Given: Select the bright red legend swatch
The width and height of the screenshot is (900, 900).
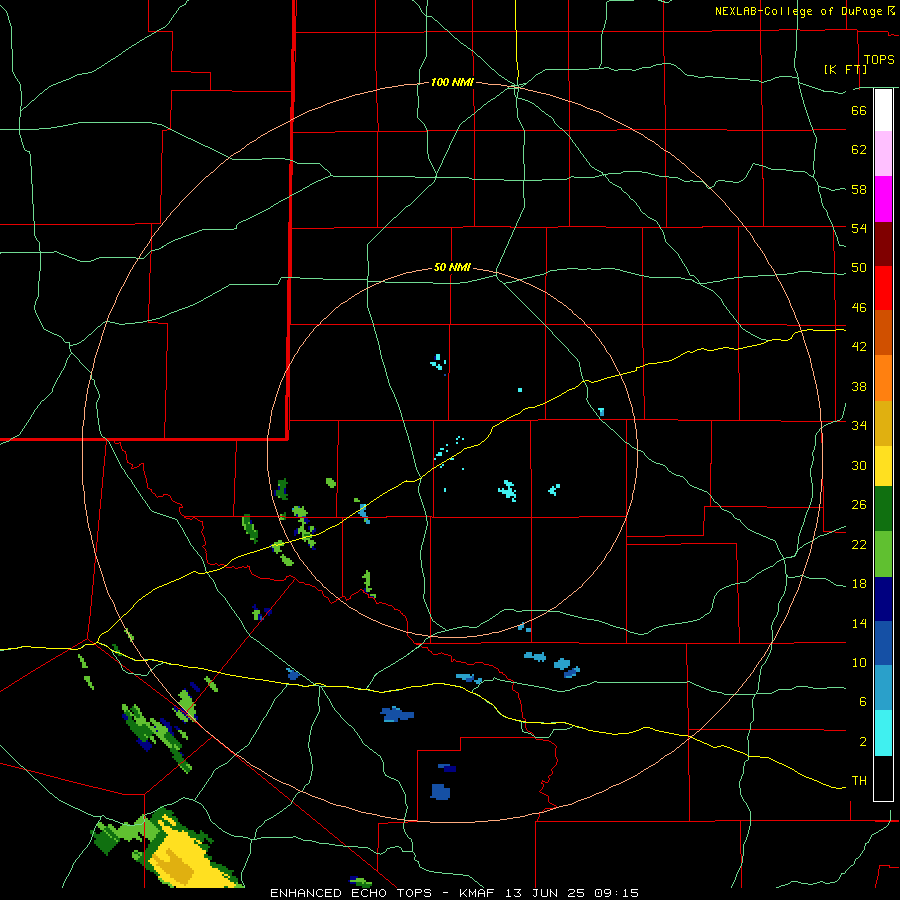Looking at the screenshot, I should (883, 288).
